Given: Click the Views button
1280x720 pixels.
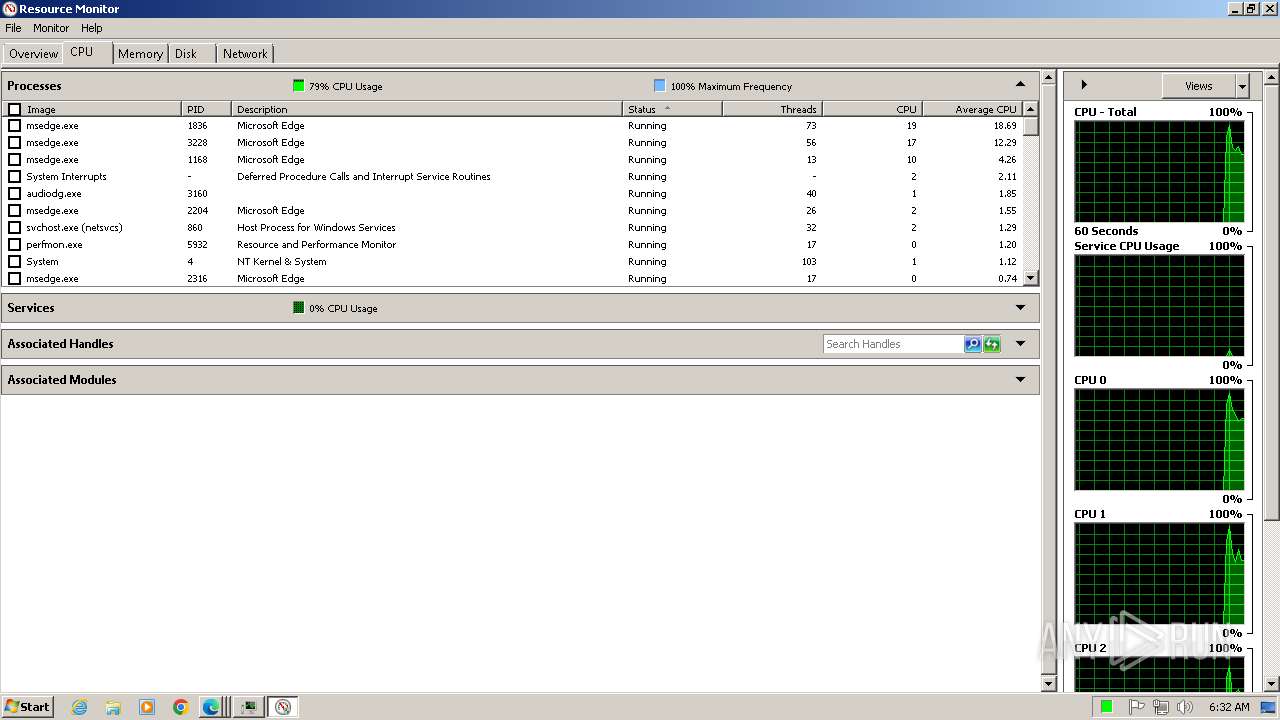Looking at the screenshot, I should 1198,86.
